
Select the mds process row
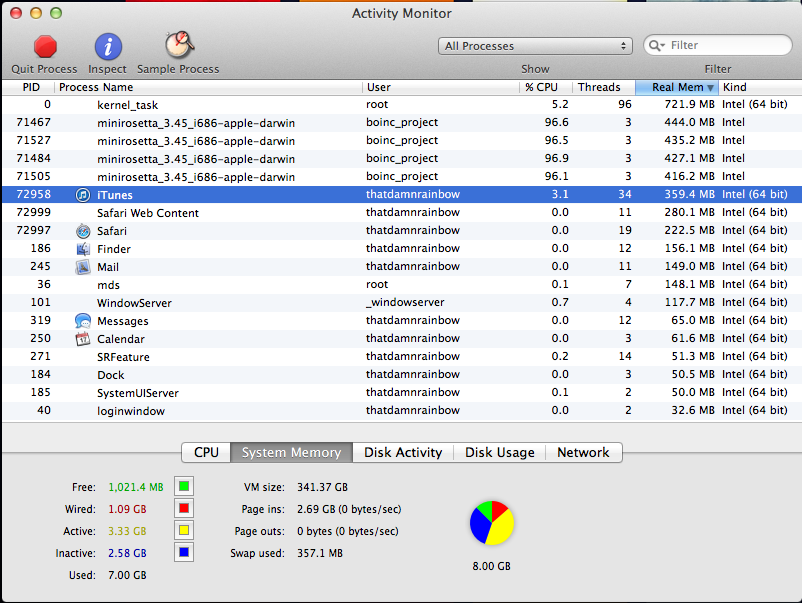(x=402, y=285)
